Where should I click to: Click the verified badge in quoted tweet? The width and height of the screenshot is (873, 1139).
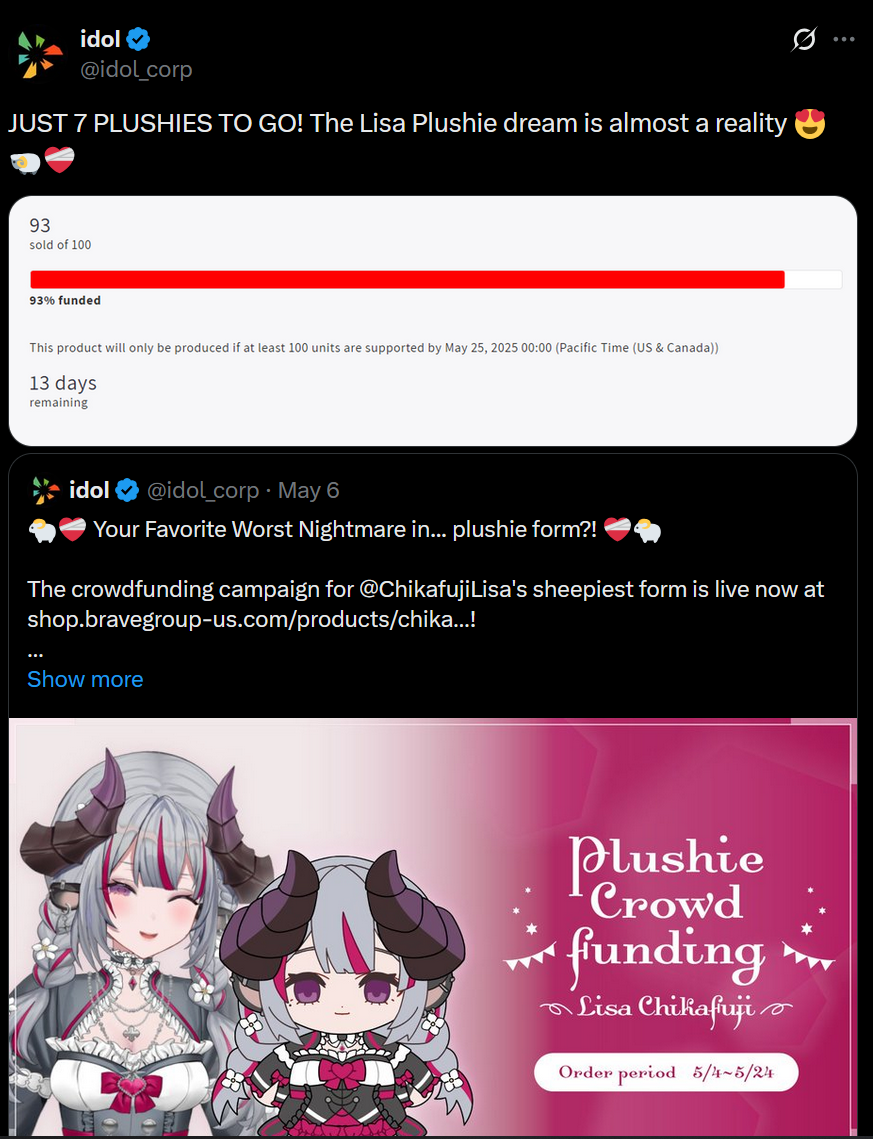(x=128, y=490)
